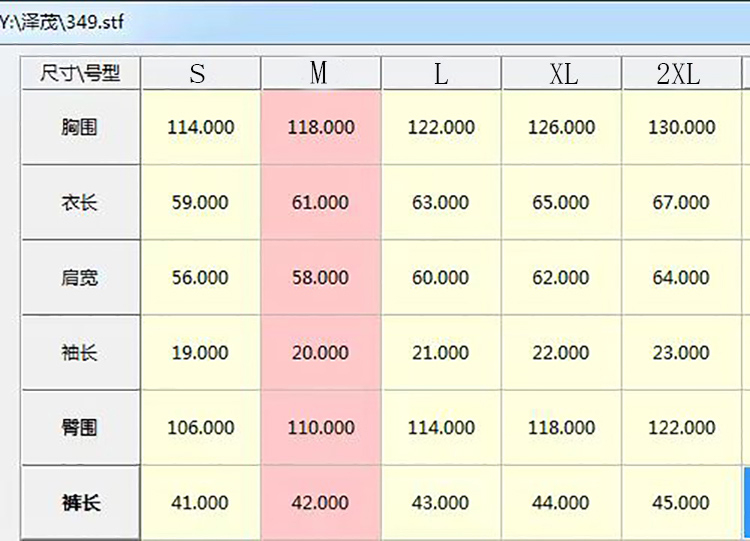The image size is (750, 541).
Task: Select the 衣长 row header
Action: (x=80, y=202)
